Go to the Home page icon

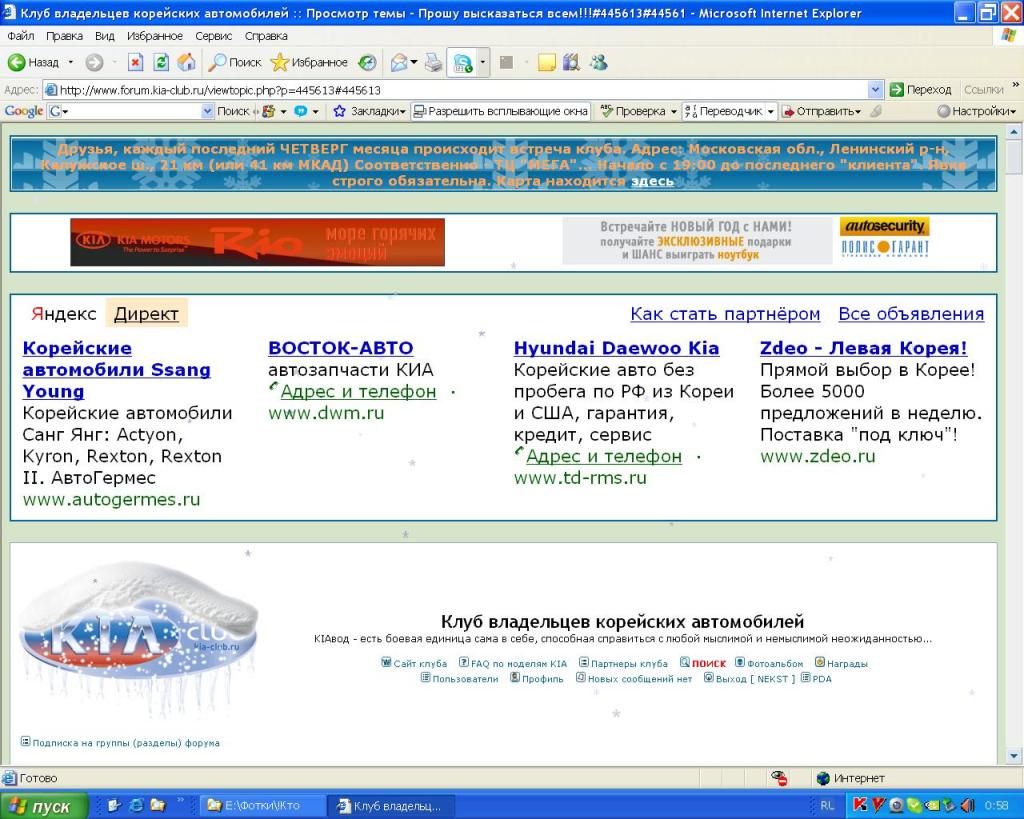pos(186,62)
